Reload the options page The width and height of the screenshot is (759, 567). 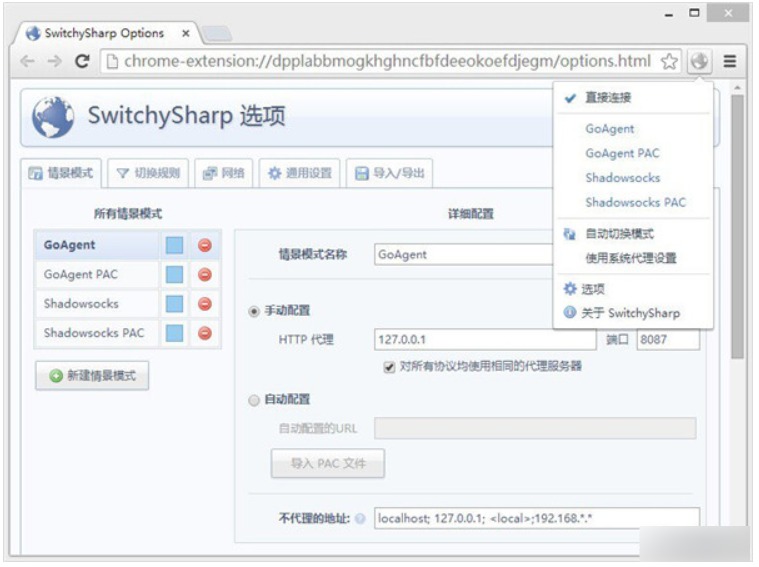(x=82, y=61)
